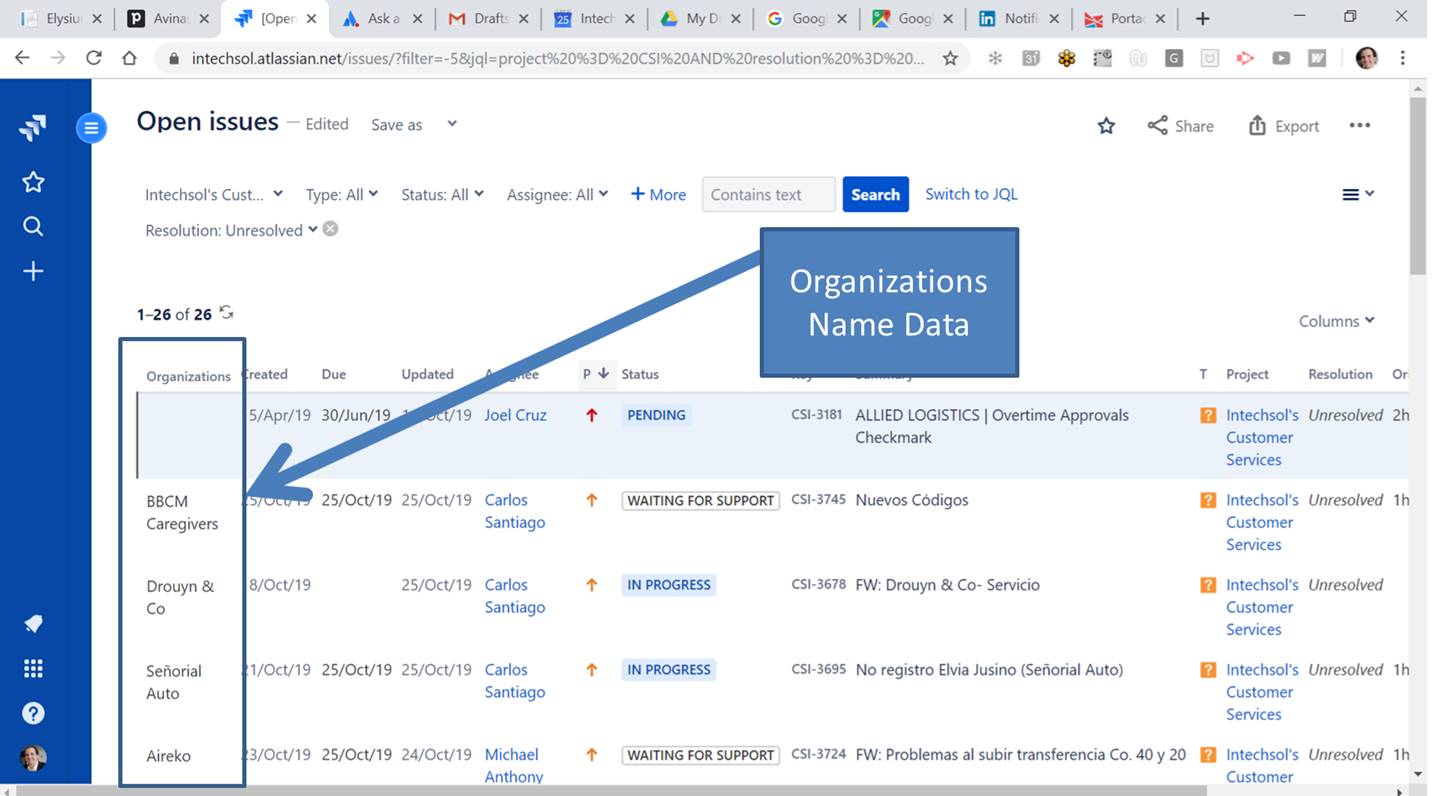Open the Assignee: All dropdown
Image resolution: width=1434 pixels, height=796 pixels.
click(557, 194)
